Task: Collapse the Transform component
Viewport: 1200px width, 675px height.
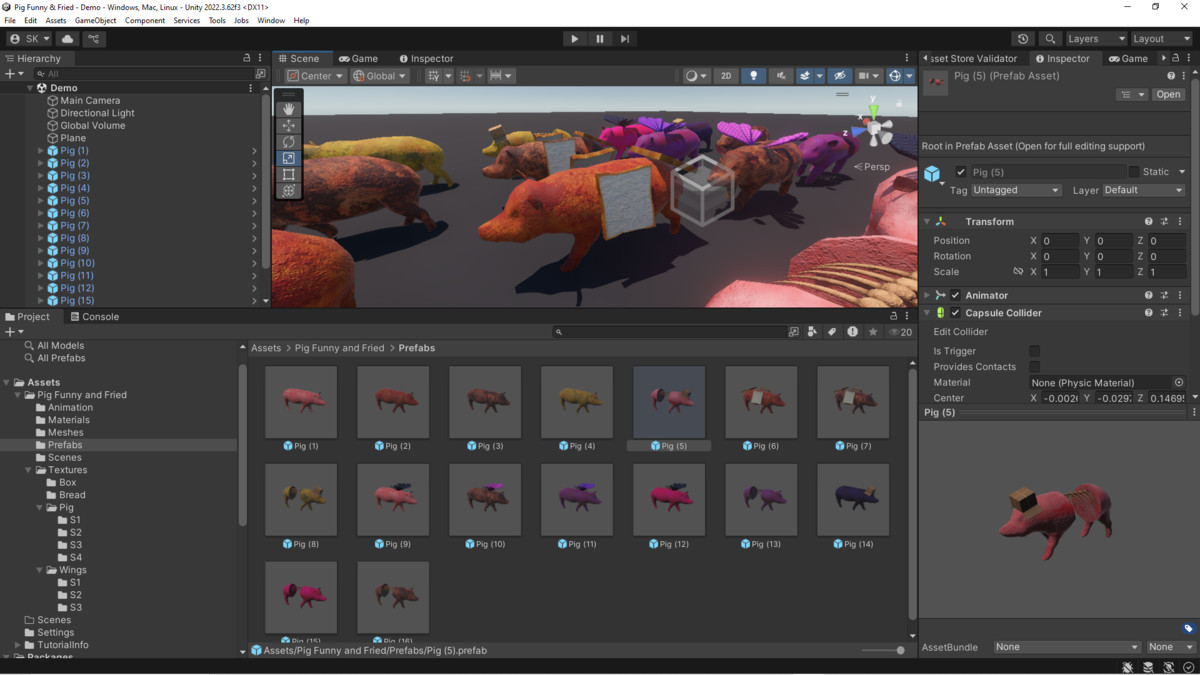Action: point(927,222)
